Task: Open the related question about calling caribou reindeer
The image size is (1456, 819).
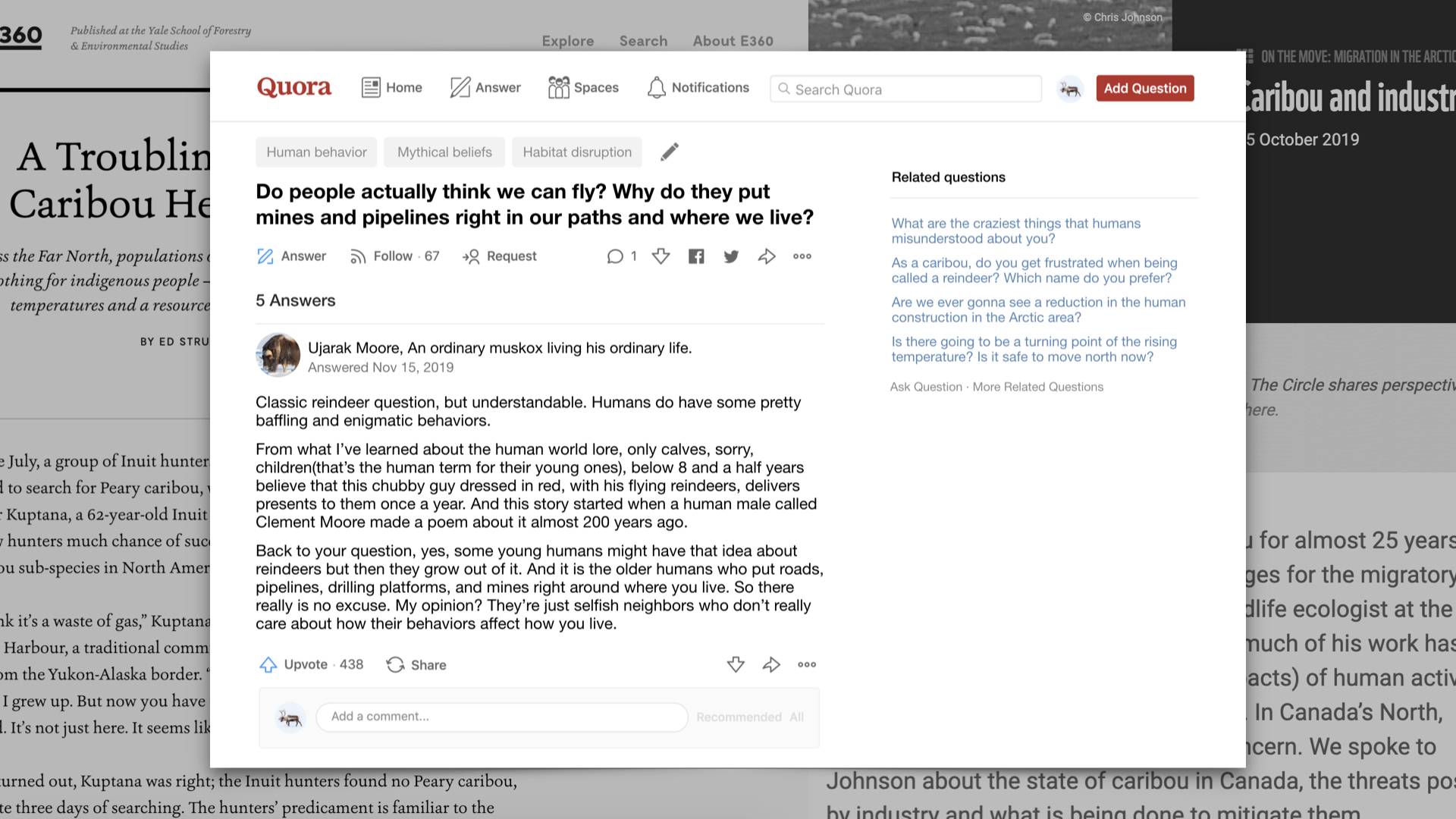Action: 1034,270
